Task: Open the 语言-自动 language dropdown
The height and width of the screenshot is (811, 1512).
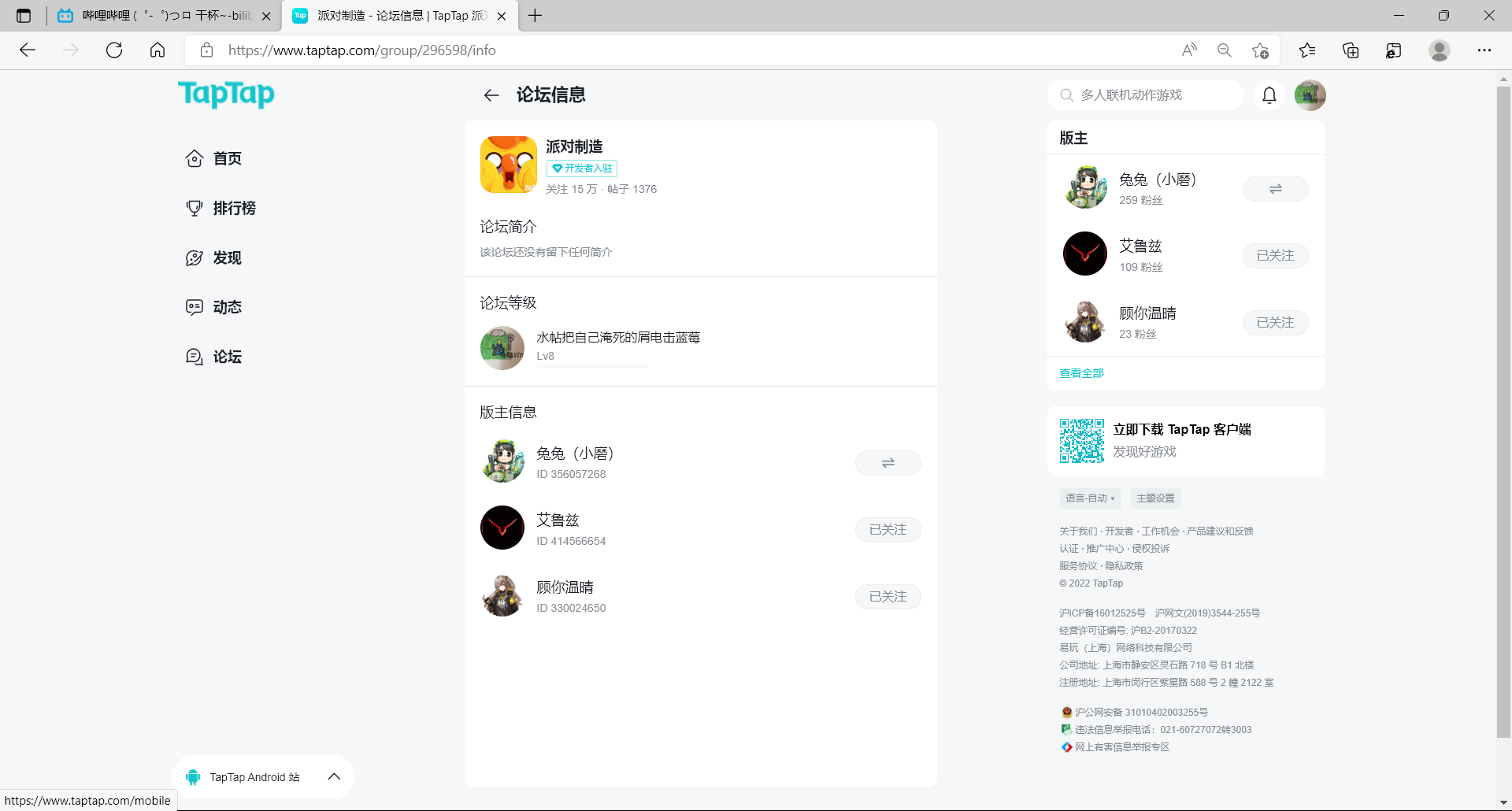Action: click(1090, 498)
